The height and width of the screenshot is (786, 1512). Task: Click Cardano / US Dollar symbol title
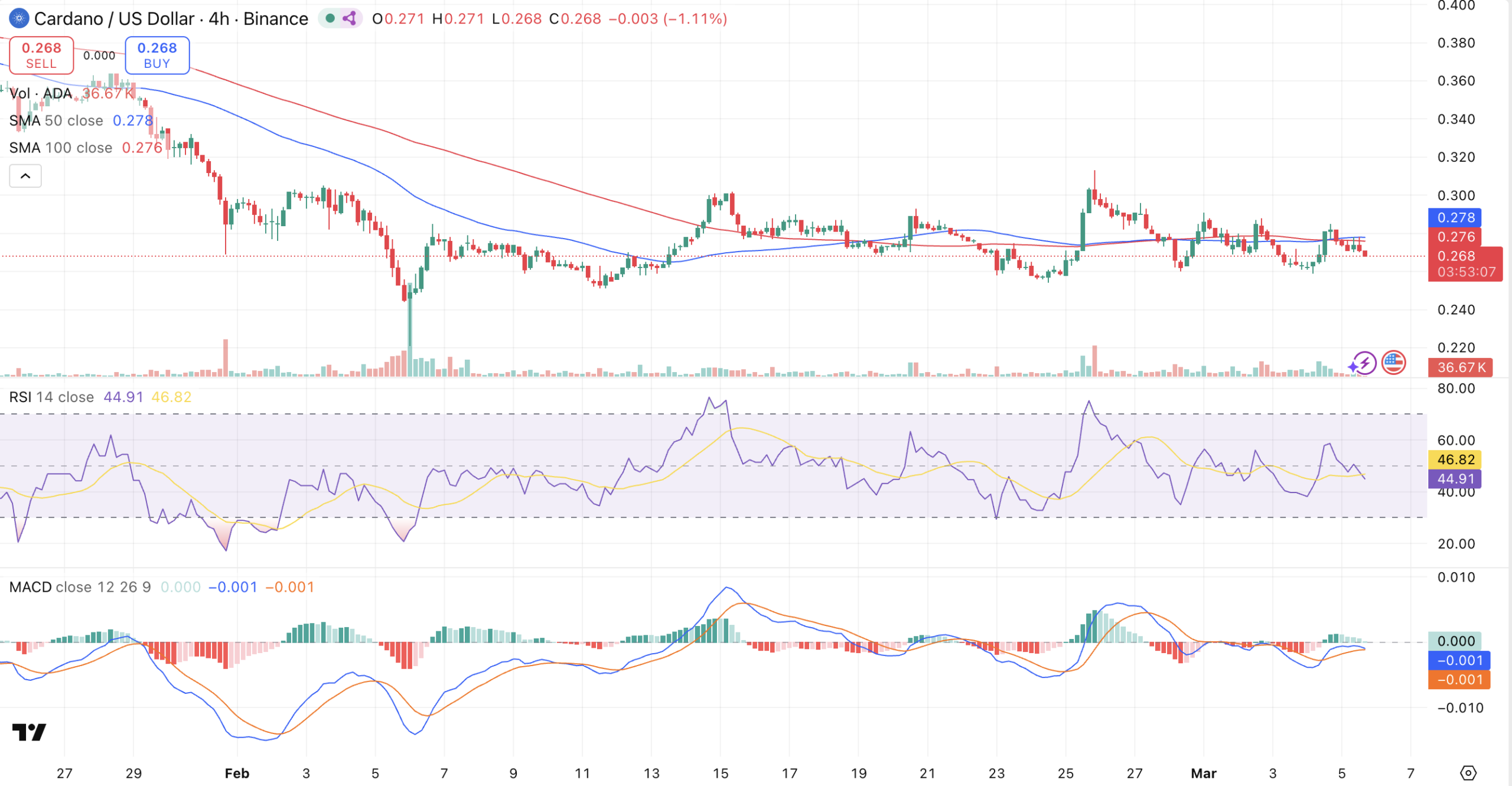pos(114,19)
